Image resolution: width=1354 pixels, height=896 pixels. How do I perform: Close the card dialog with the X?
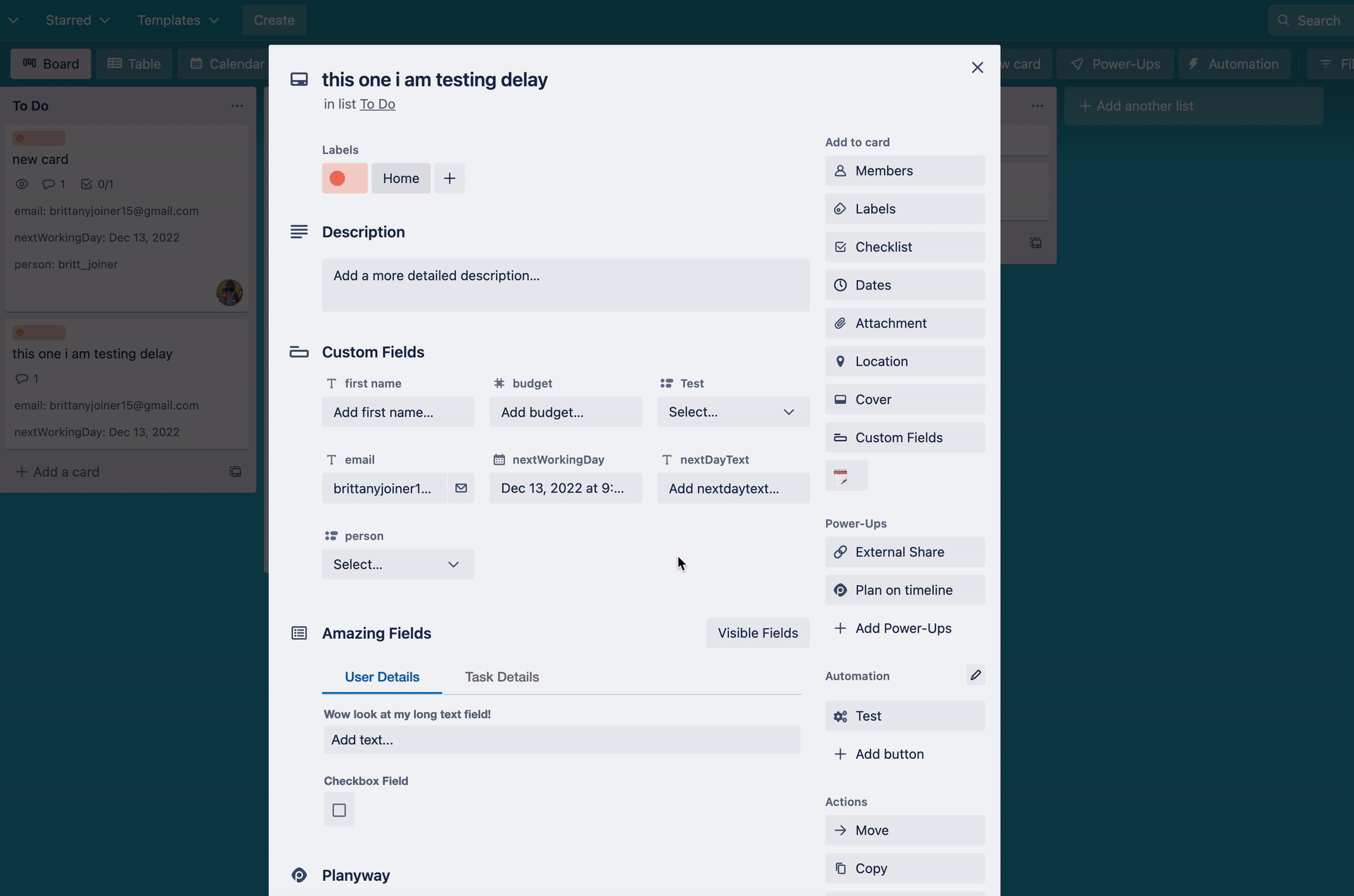click(977, 67)
